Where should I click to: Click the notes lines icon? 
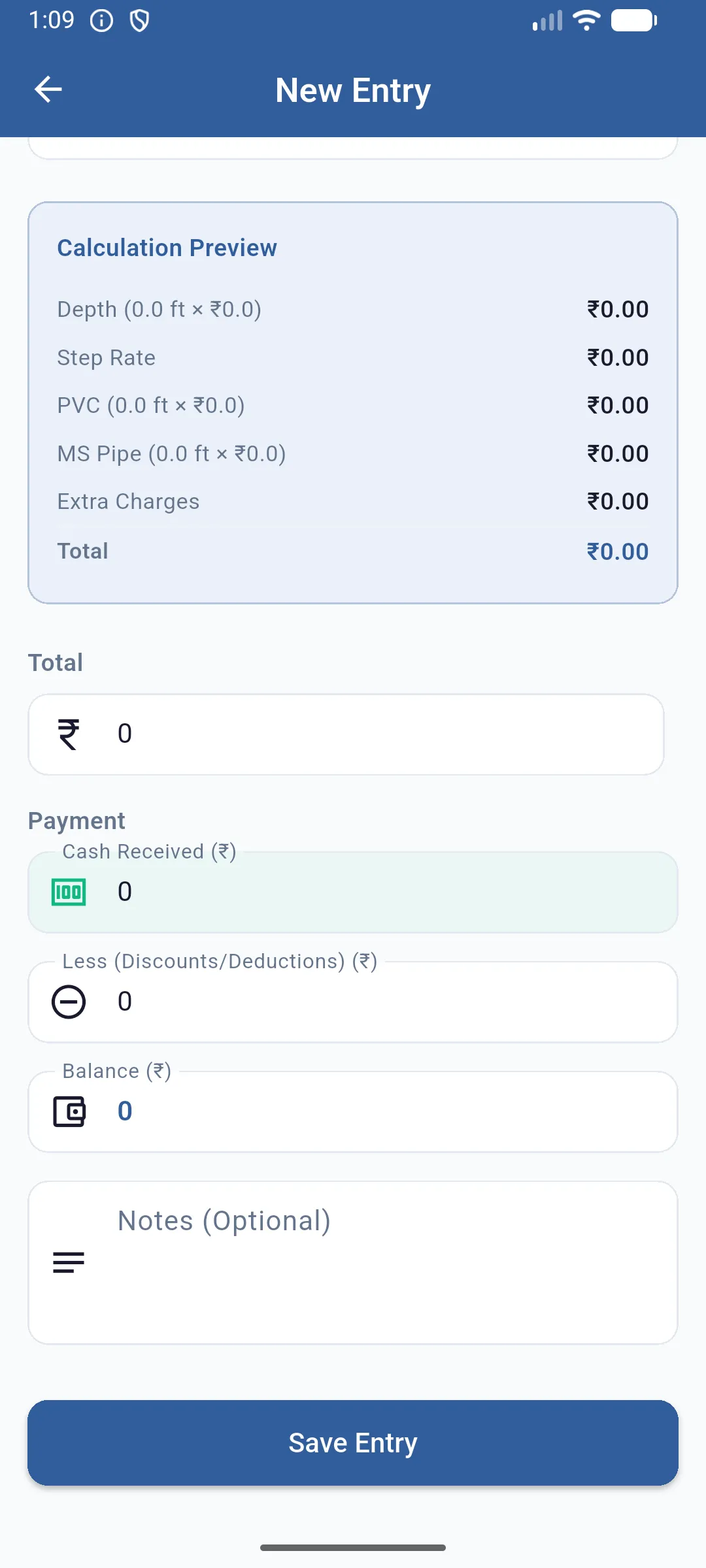click(x=69, y=1262)
